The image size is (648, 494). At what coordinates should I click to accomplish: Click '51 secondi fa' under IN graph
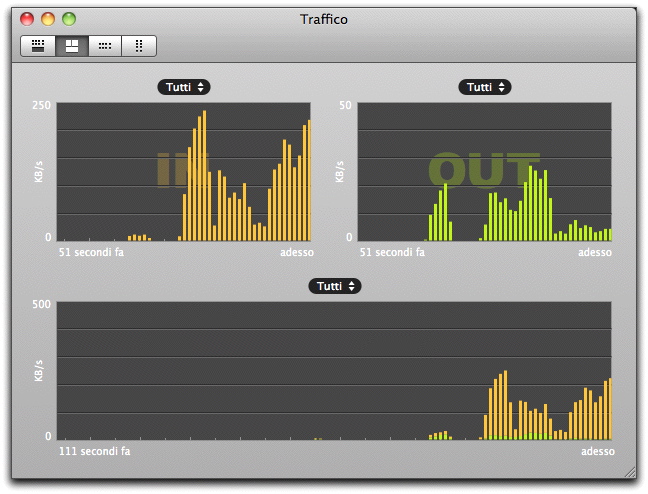[x=91, y=252]
